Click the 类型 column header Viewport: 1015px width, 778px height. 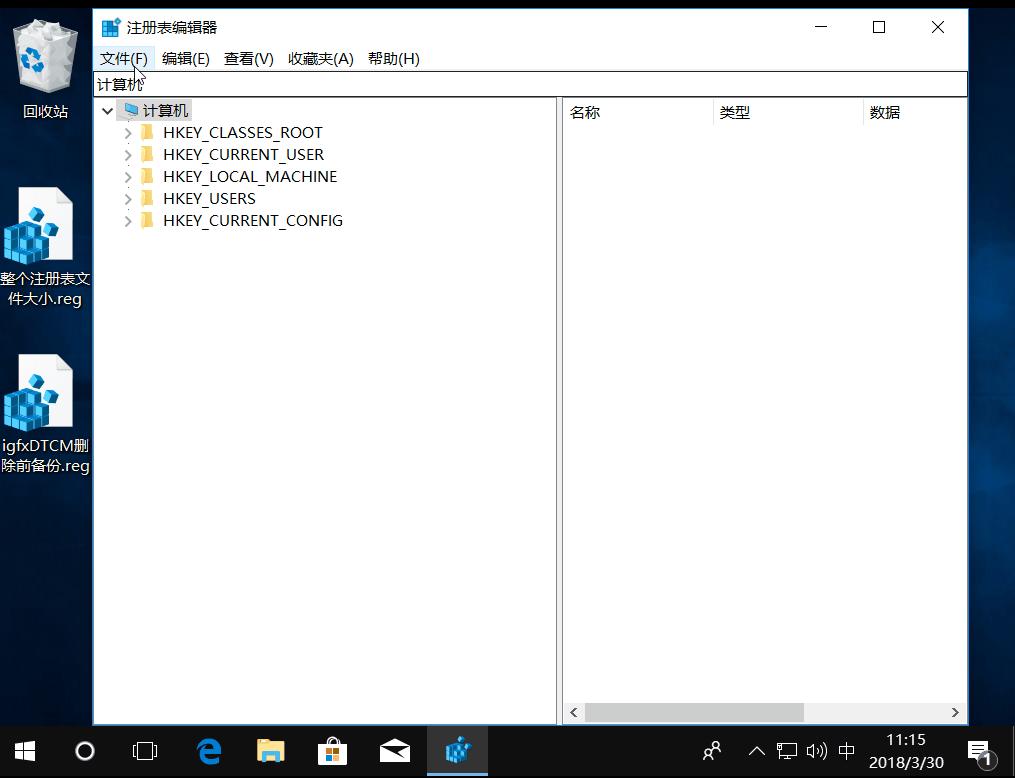pos(735,112)
